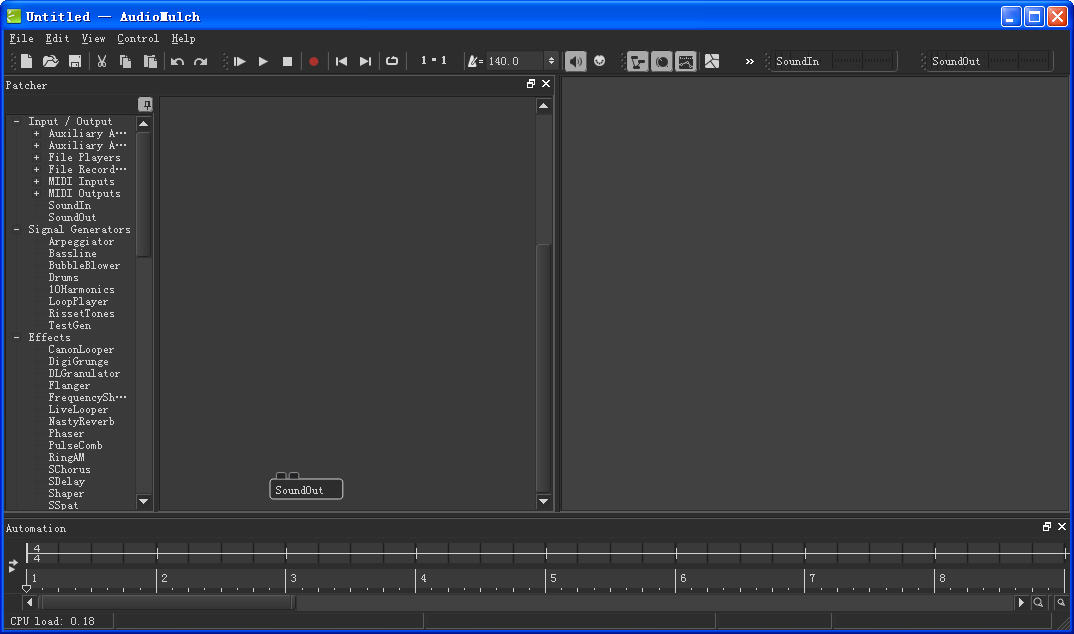Click the Cut scissors icon
This screenshot has width=1074, height=634.
click(101, 61)
